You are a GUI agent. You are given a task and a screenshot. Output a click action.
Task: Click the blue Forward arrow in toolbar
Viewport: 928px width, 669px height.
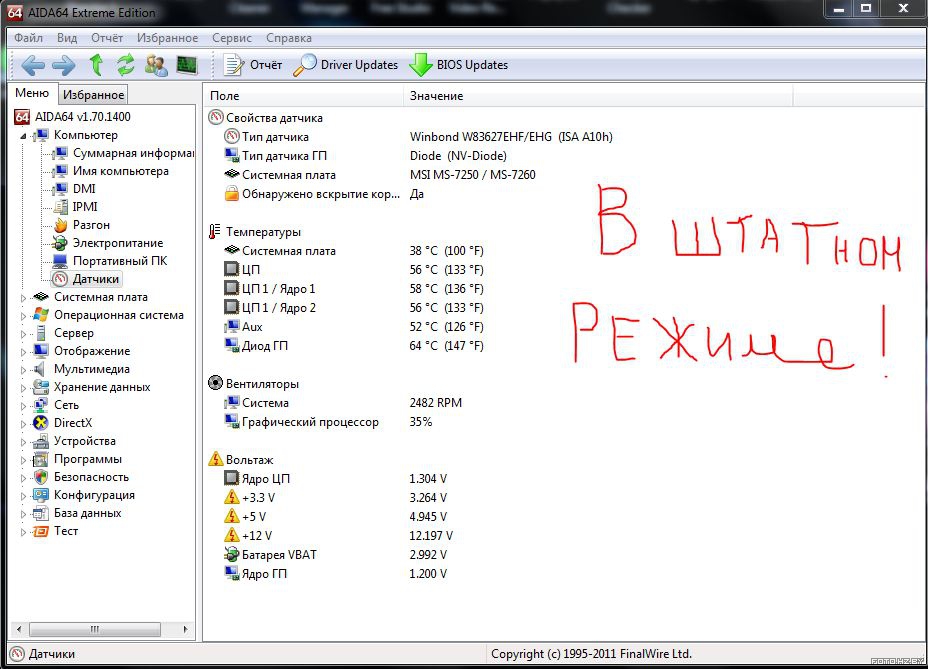63,65
